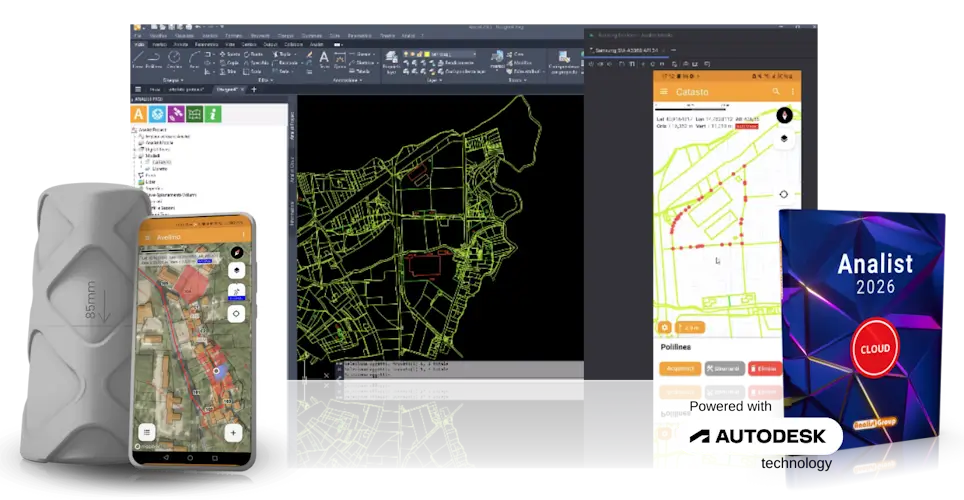This screenshot has height=500, width=964.
Task: Open the Taglia dropdown arrow
Action: point(294,54)
